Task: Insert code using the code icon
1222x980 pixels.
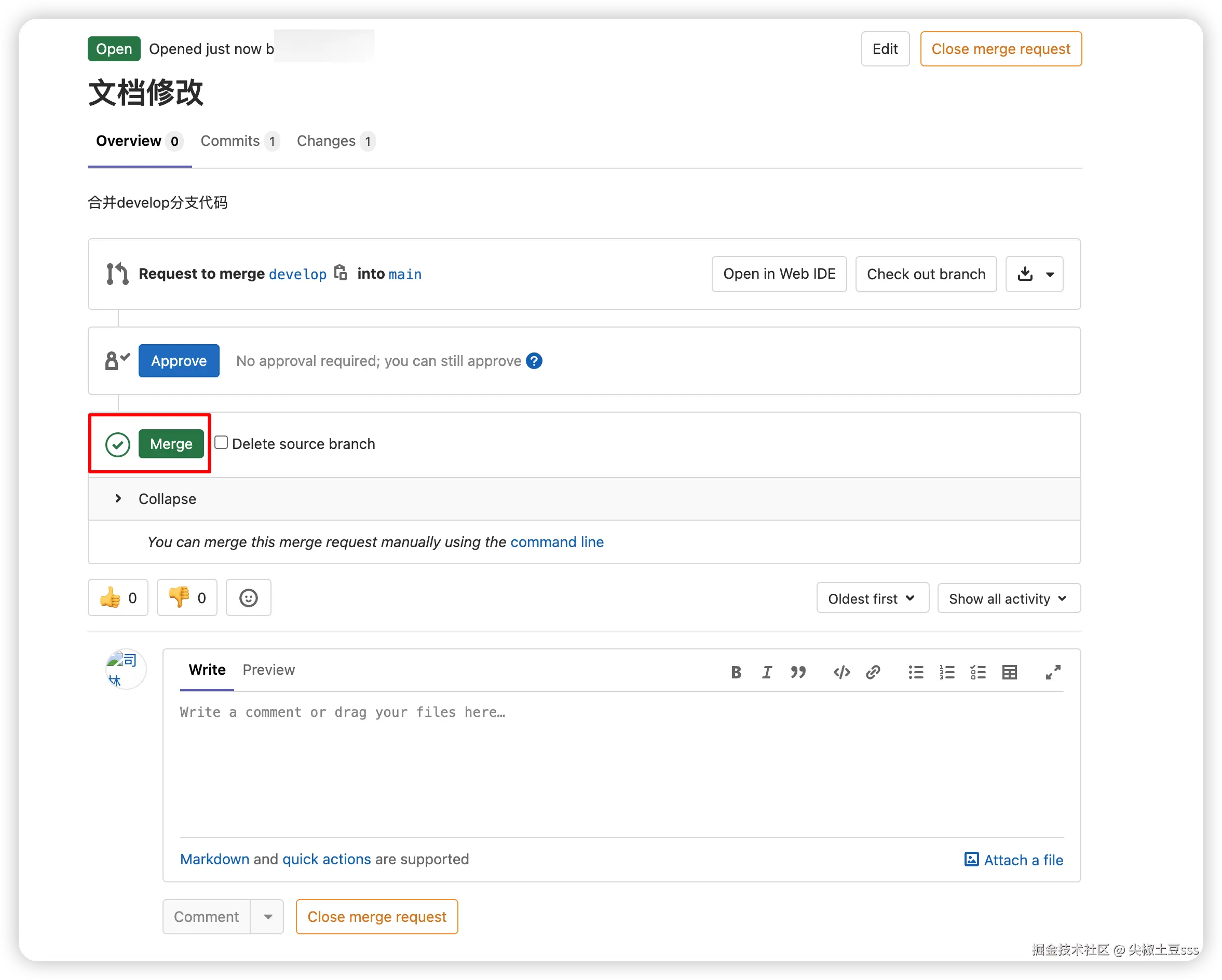Action: coord(841,672)
